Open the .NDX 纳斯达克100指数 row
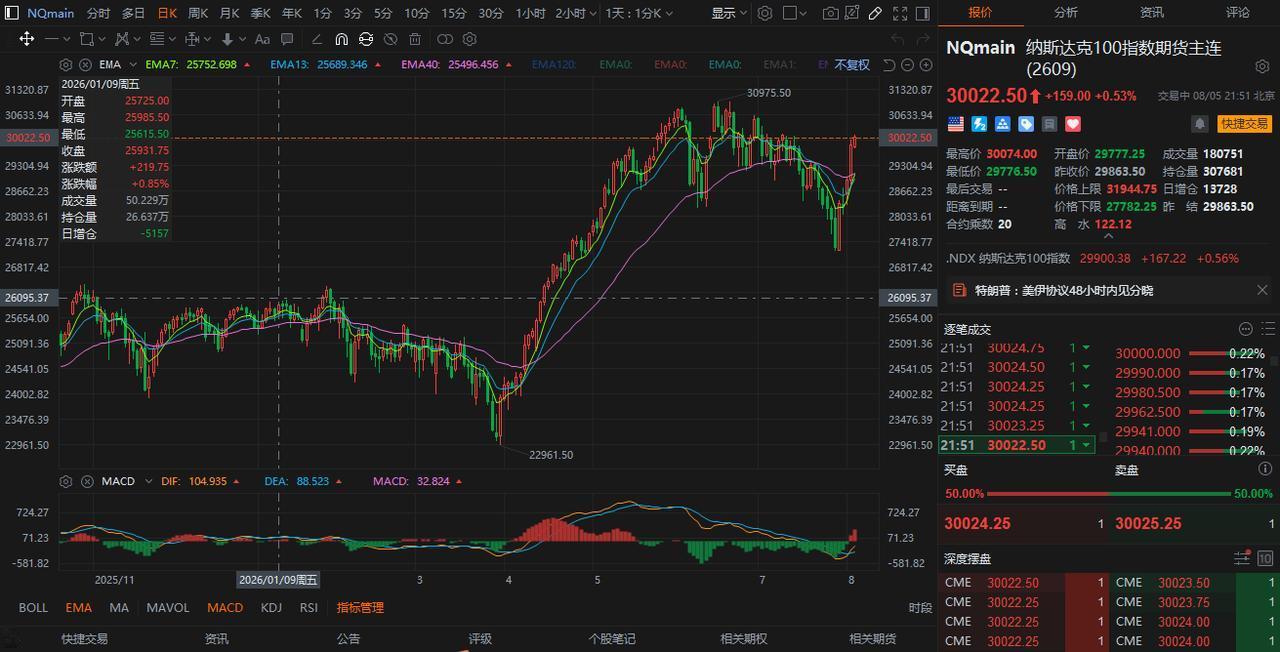1280x652 pixels. [1109, 258]
